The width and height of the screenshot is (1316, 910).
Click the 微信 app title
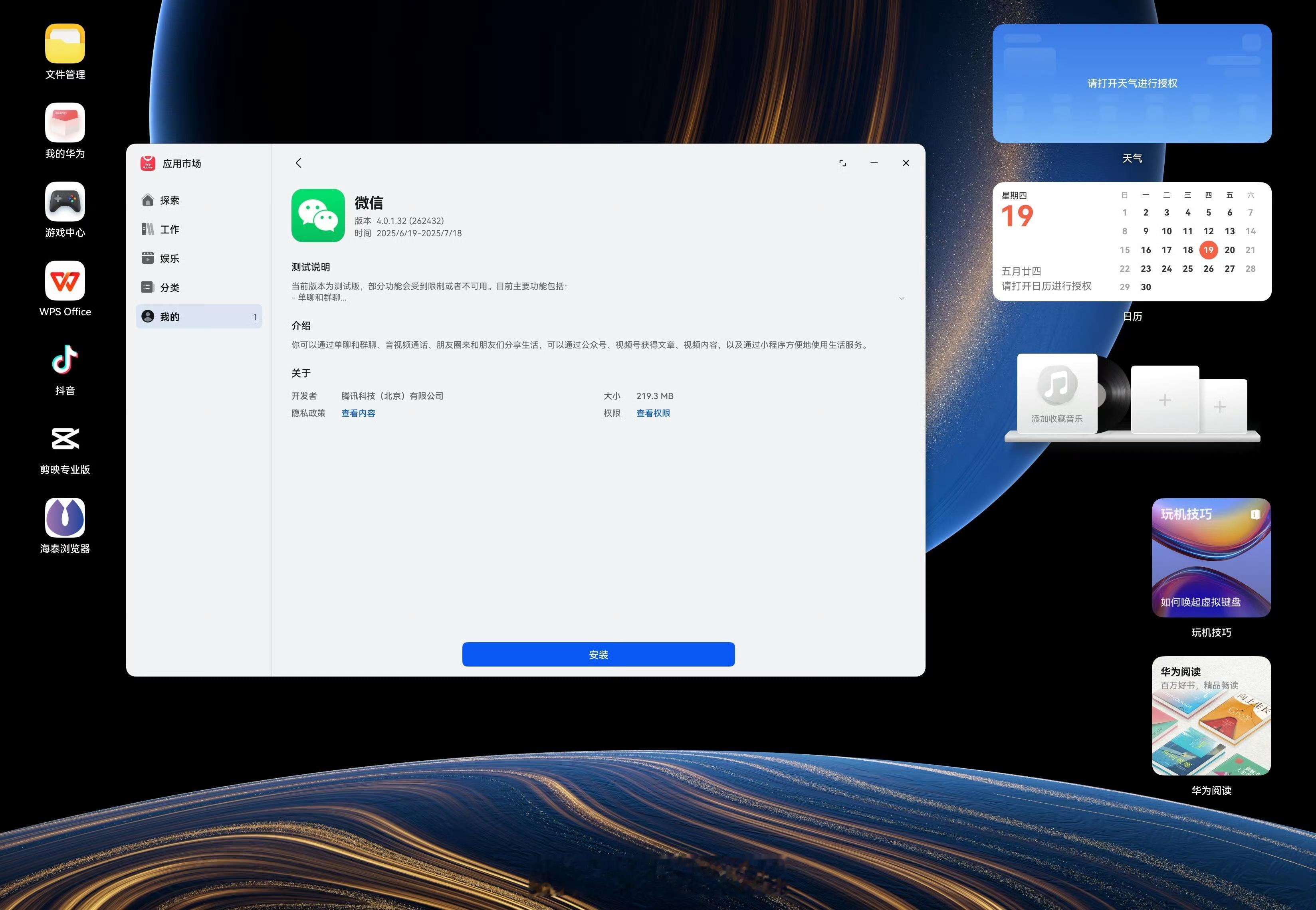tap(369, 203)
